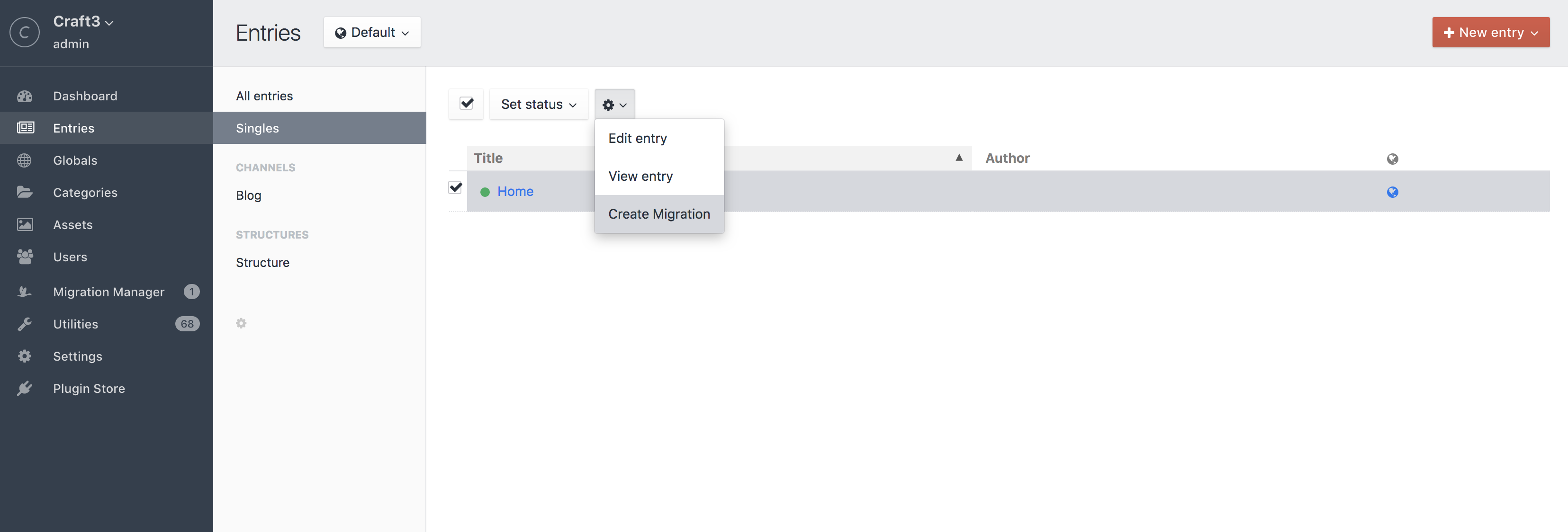Screen dimensions: 1568x532
Task: Select Edit entry in the actions menu
Action: 637,138
